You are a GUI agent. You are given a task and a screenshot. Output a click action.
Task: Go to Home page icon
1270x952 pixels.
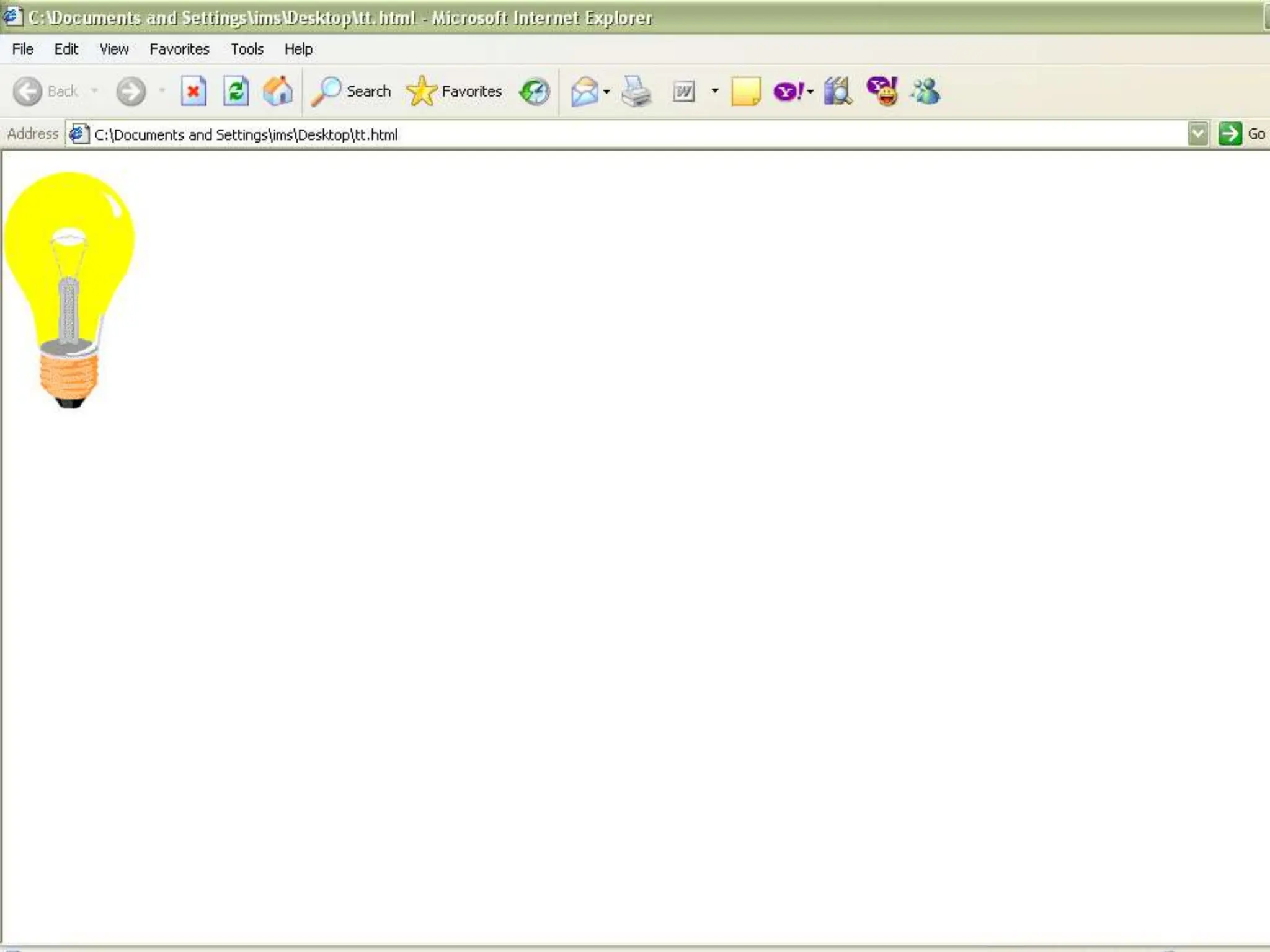278,92
